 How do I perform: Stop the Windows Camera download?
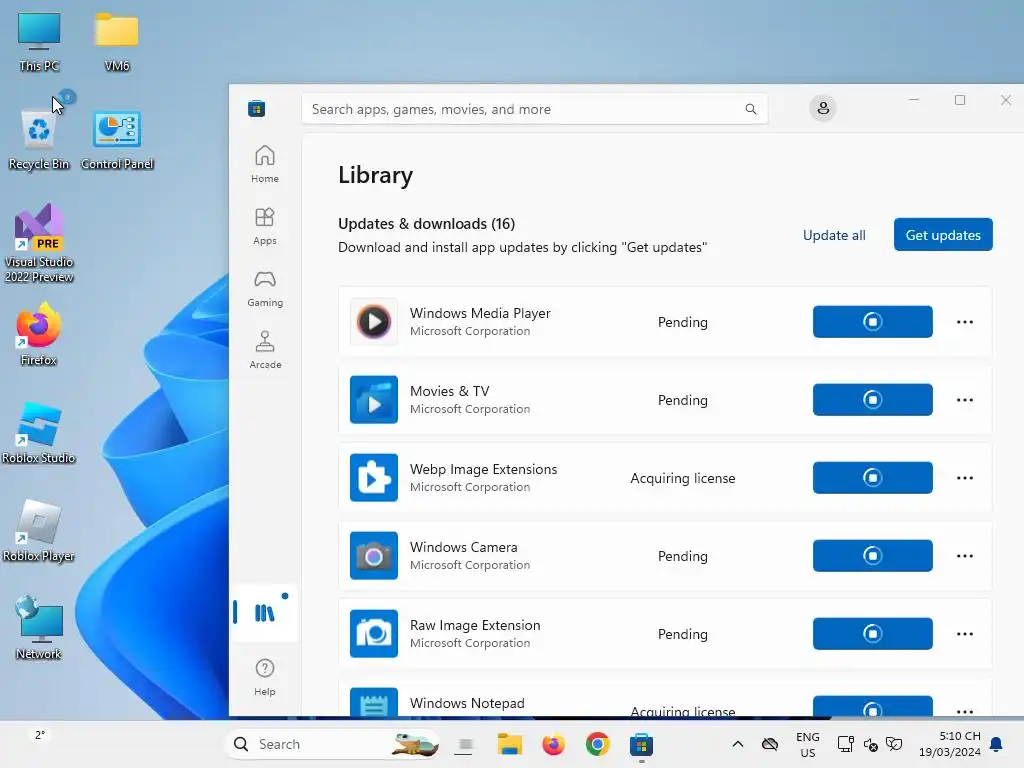(872, 556)
